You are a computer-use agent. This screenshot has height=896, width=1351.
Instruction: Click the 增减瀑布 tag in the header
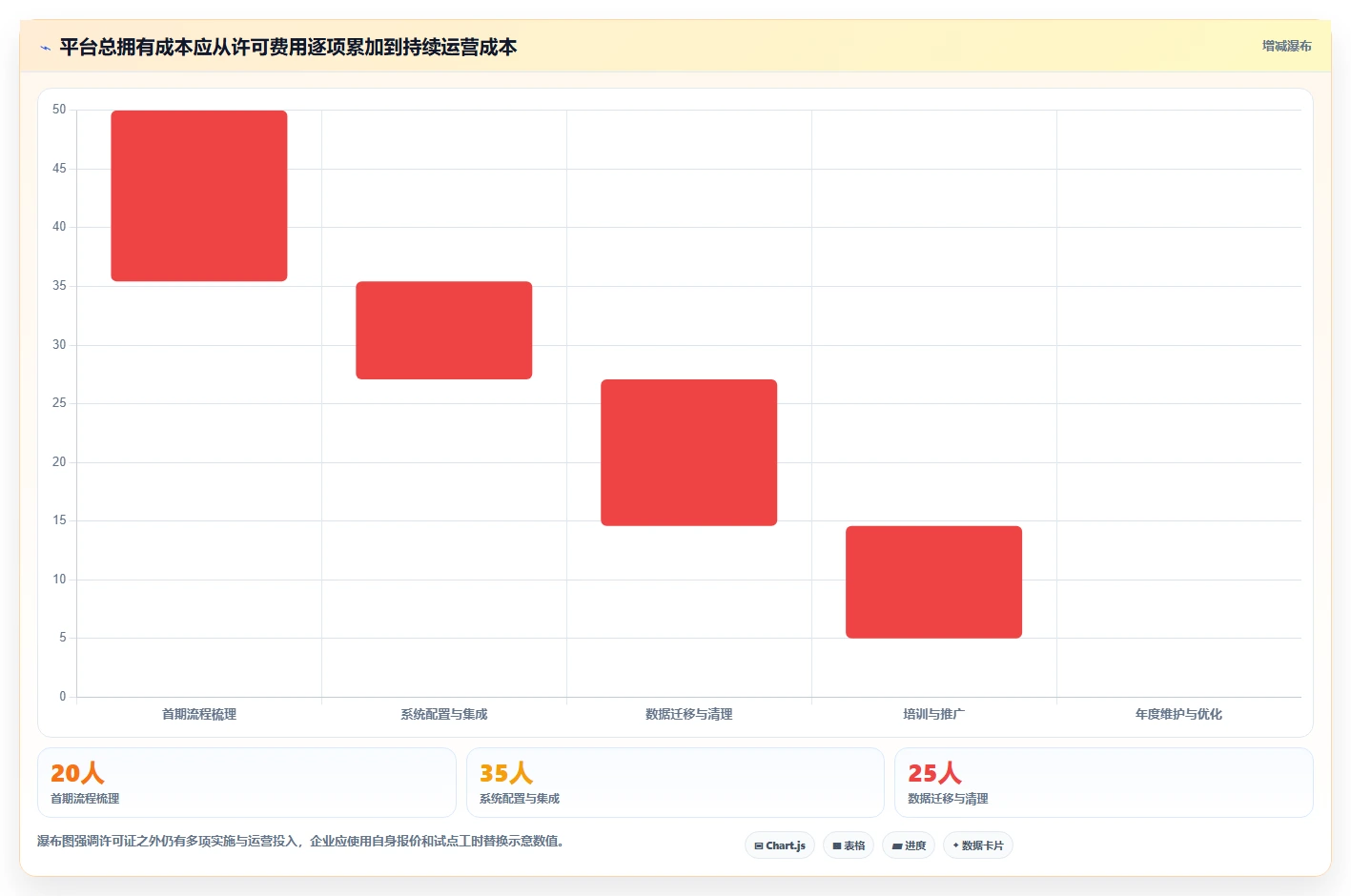click(1286, 46)
